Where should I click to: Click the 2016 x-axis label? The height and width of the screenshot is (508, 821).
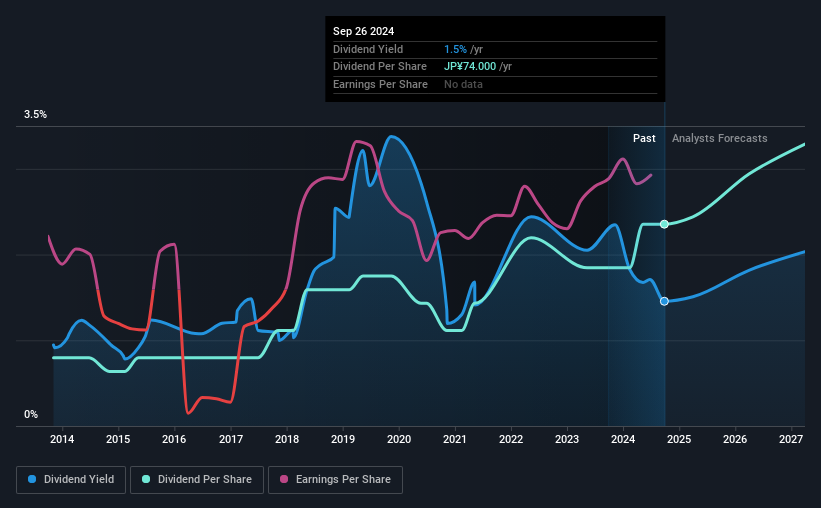(174, 439)
